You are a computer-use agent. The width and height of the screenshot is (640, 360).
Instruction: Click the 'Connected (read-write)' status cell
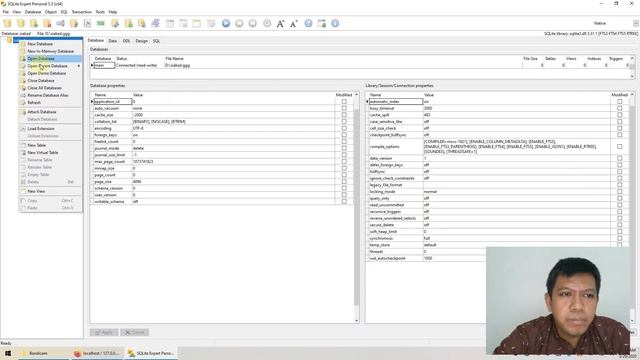coord(140,65)
